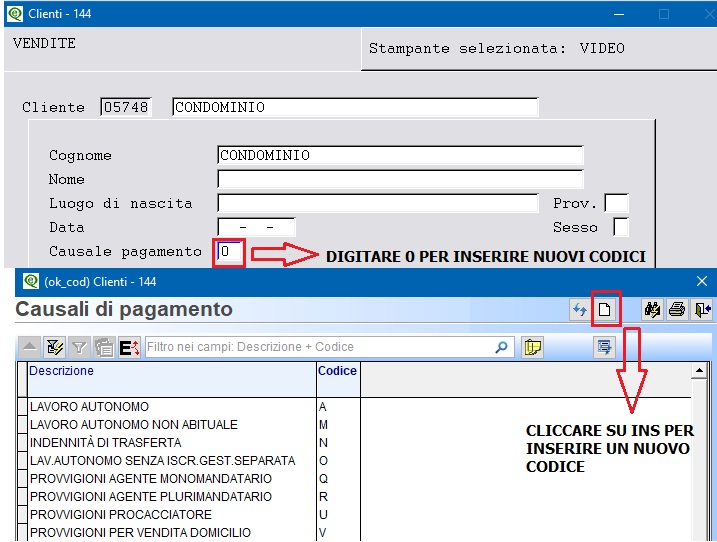717x542 pixels.
Task: Select row PROVVIGIONI AGENTE MONOMANDATARIO
Action: (172, 478)
